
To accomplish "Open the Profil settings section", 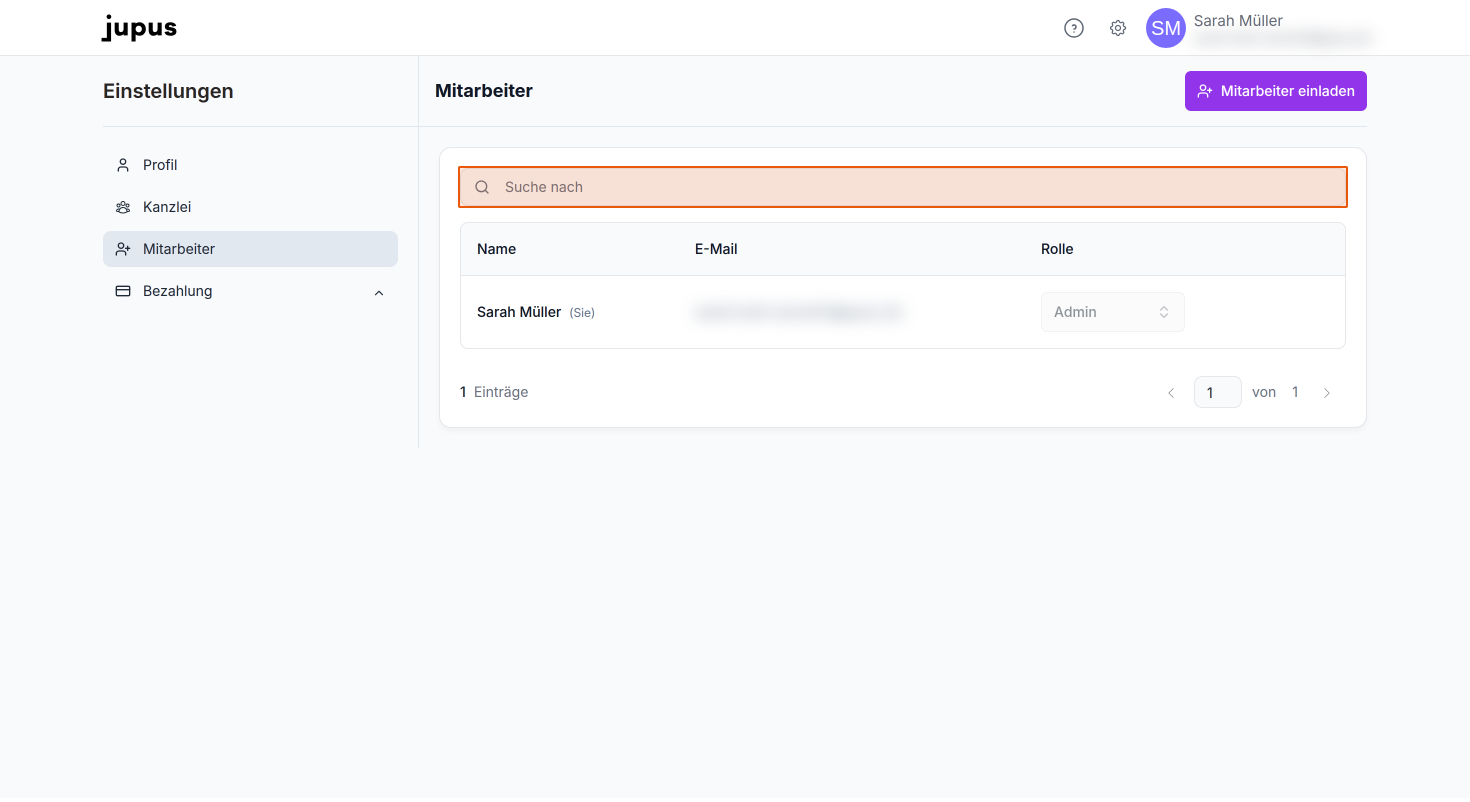I will (x=250, y=165).
